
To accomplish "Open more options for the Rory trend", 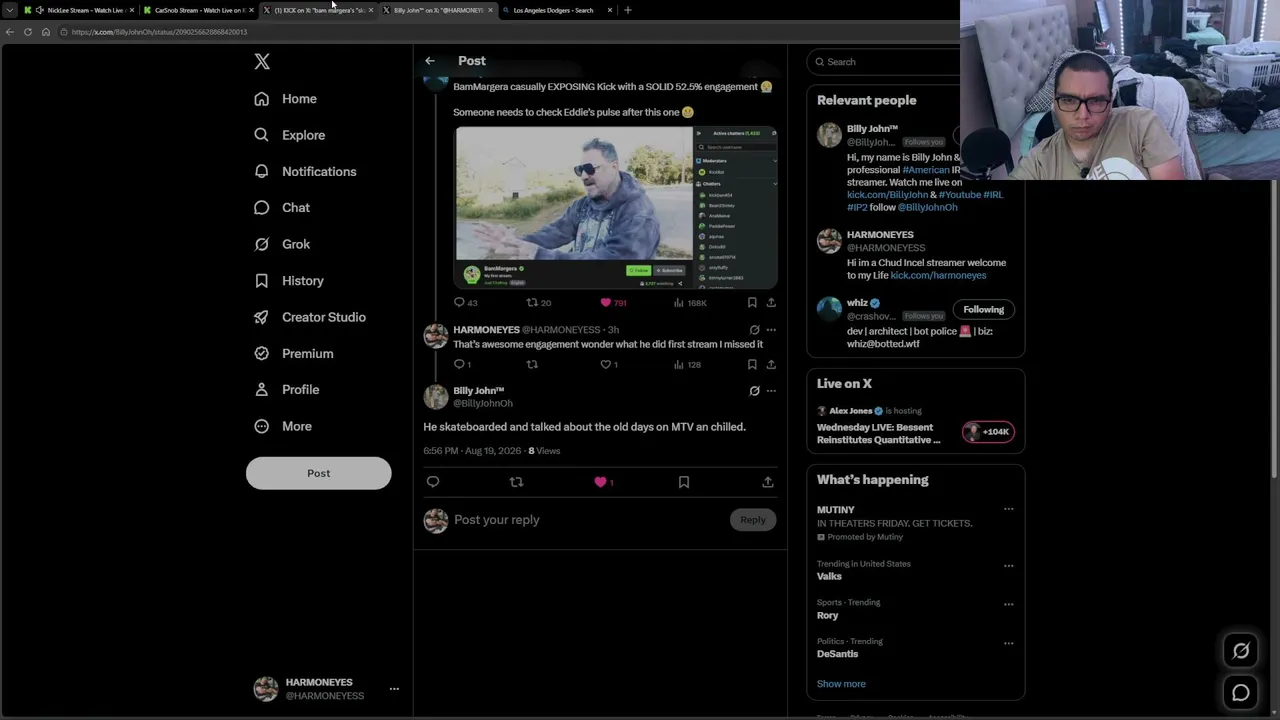I will coord(1008,605).
